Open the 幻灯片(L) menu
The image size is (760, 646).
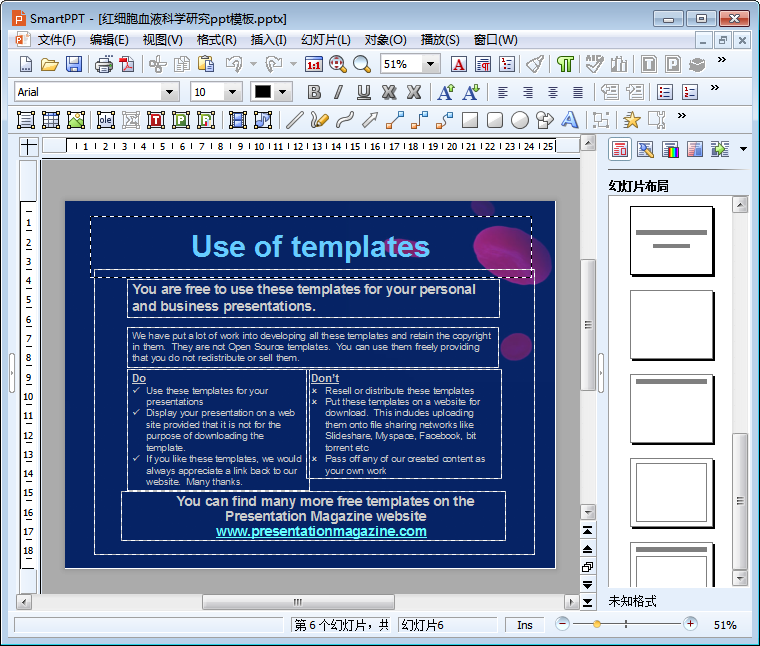(x=326, y=40)
